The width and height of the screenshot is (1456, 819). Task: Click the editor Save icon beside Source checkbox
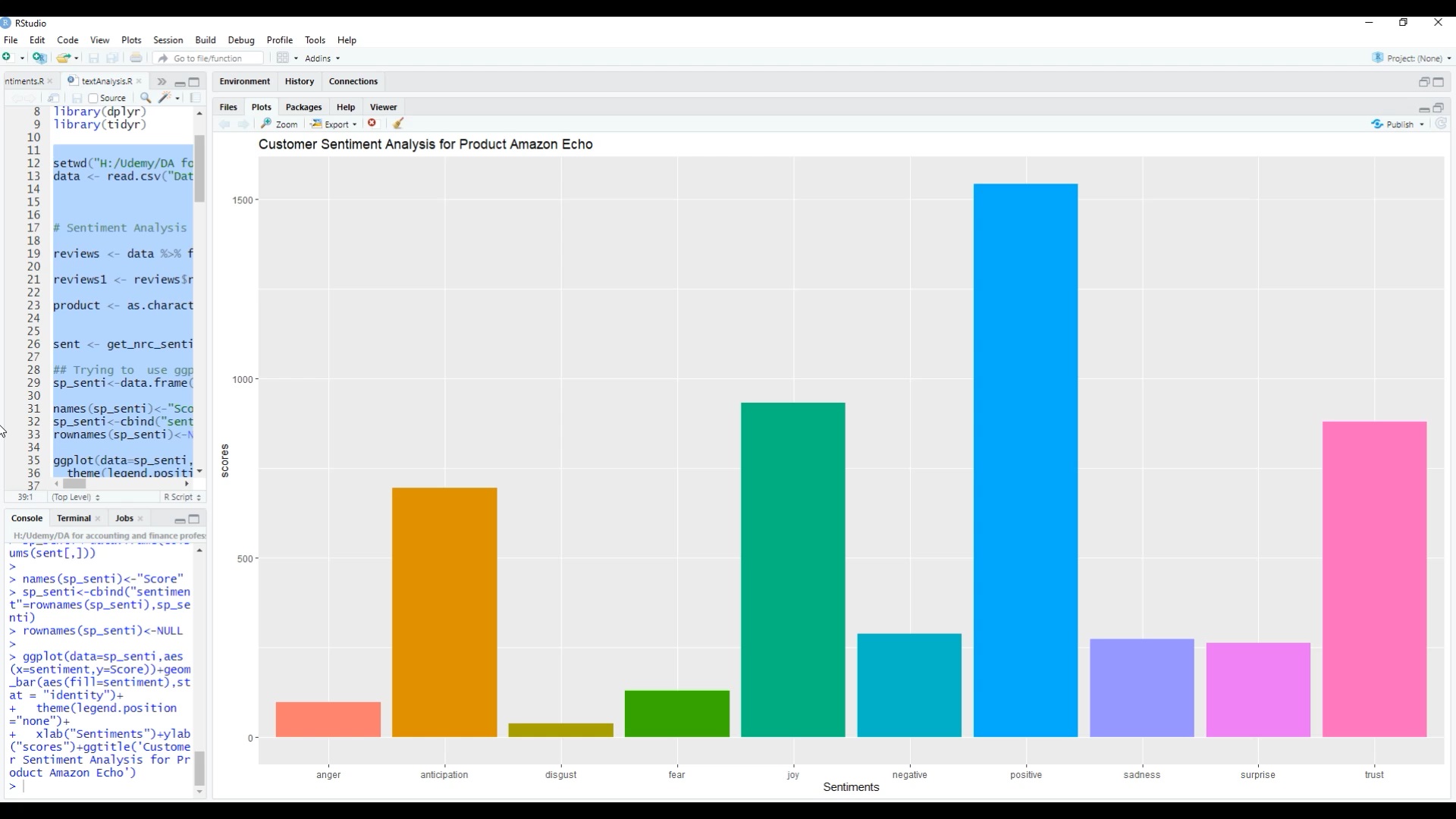tap(77, 98)
